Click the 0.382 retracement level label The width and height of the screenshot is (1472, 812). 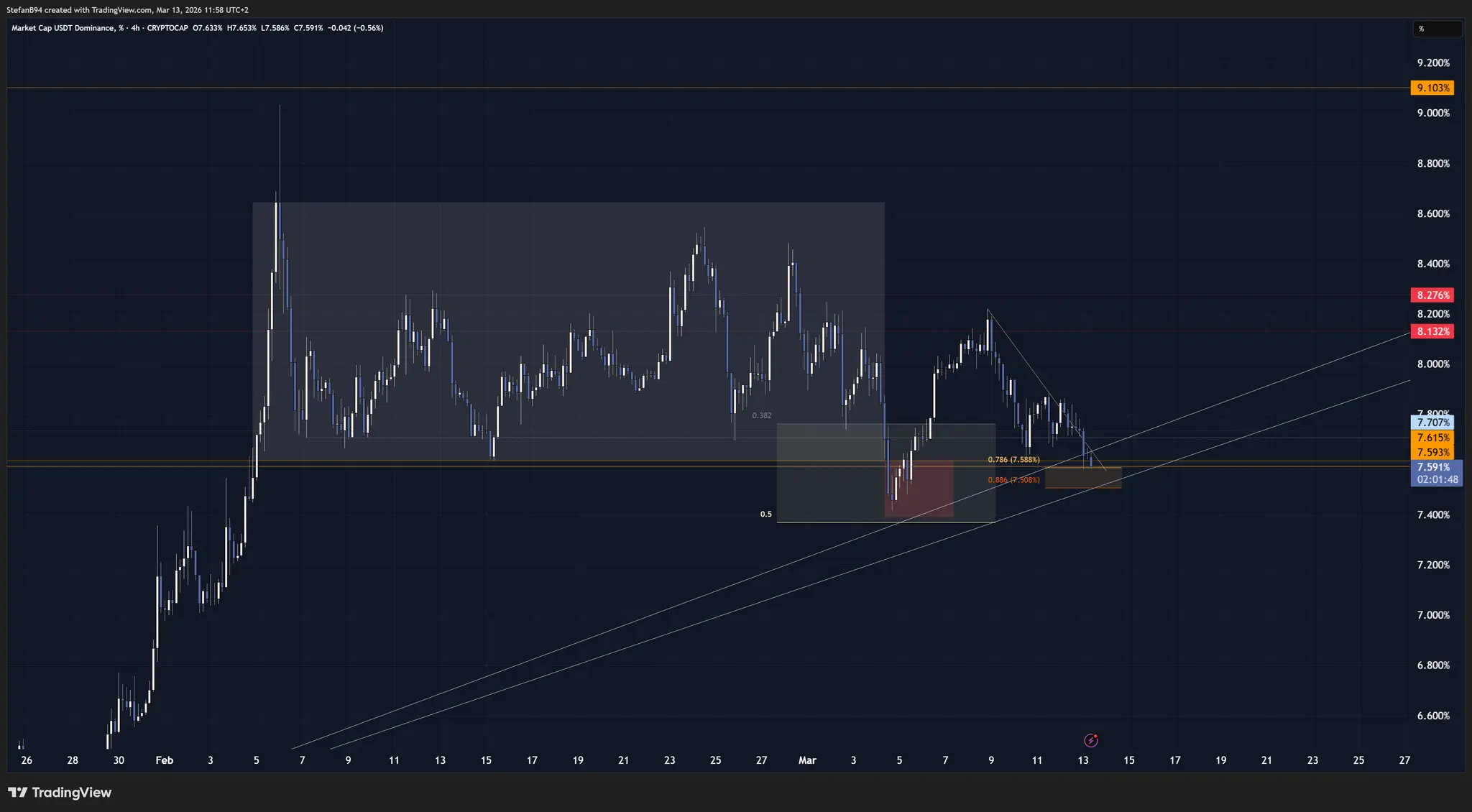pyautogui.click(x=762, y=415)
